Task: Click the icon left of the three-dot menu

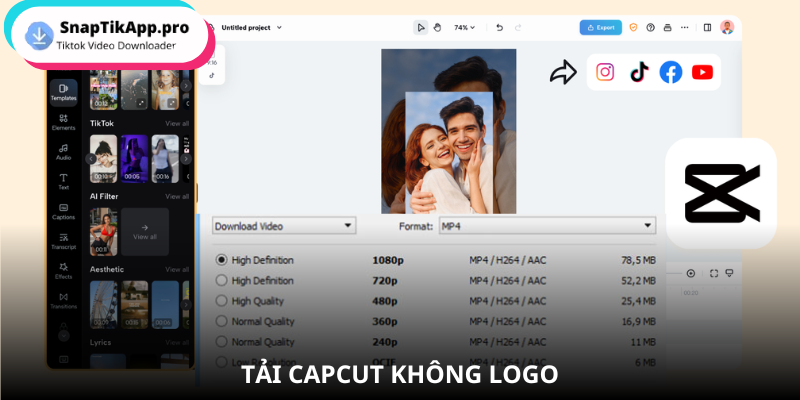Action: pos(667,28)
